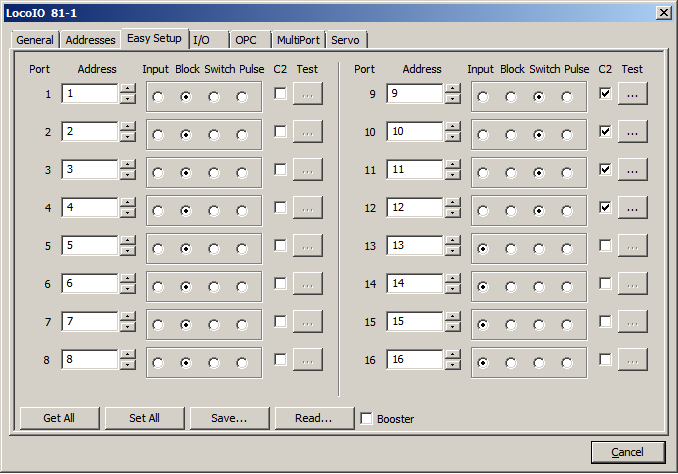
Task: Select the Input radio for port 1
Action: (158, 97)
